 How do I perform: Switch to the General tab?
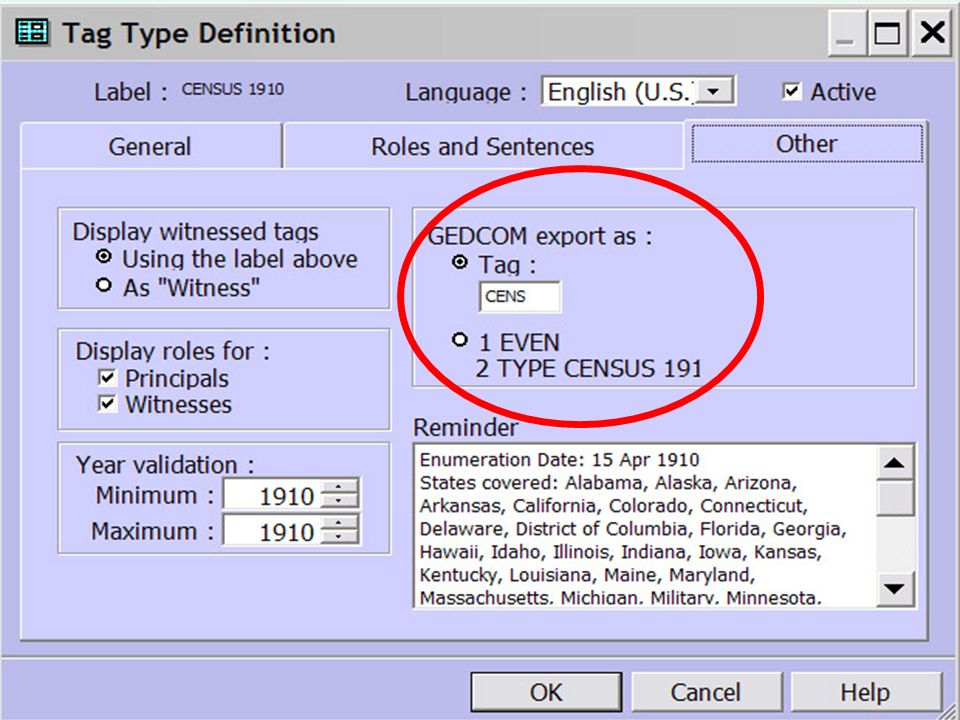pos(151,147)
